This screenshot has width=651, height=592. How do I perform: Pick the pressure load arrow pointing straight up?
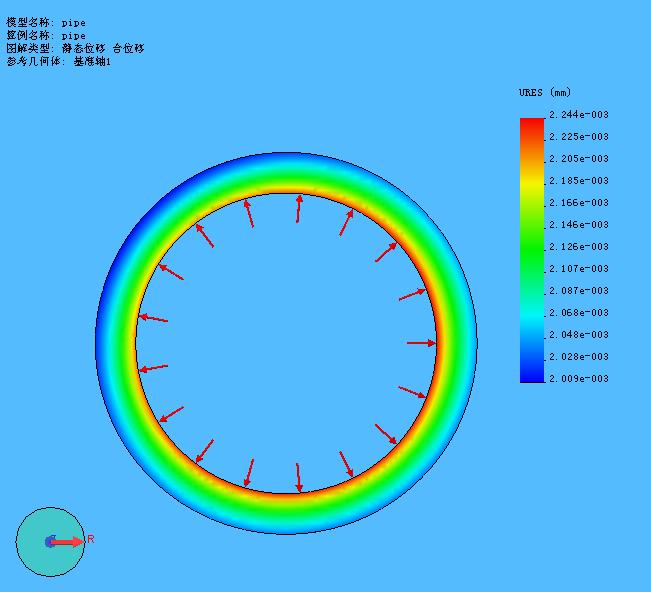click(x=299, y=209)
